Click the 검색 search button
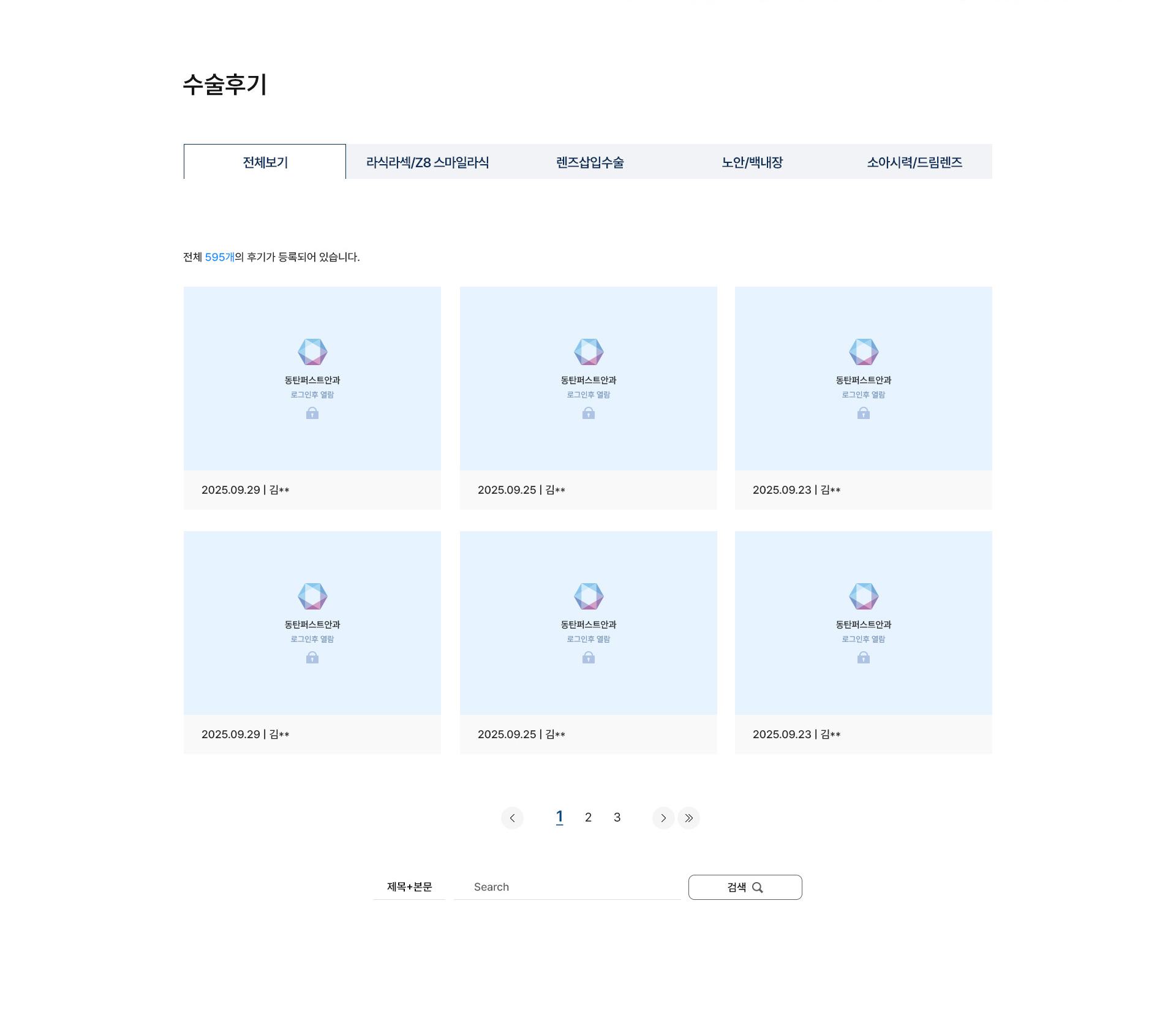The width and height of the screenshot is (1176, 1023). tap(745, 887)
